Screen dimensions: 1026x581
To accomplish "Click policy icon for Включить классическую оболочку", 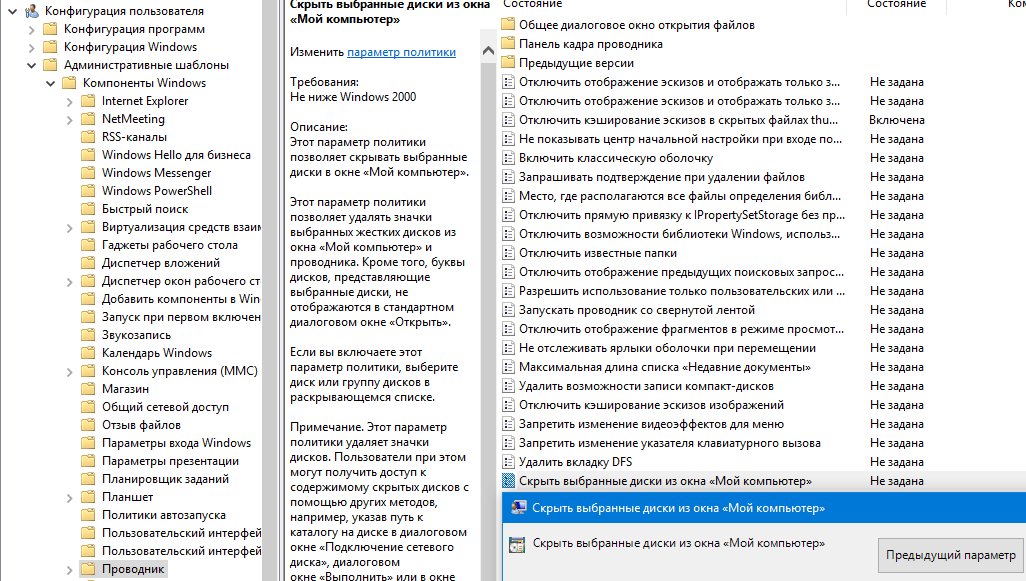I will coord(508,158).
